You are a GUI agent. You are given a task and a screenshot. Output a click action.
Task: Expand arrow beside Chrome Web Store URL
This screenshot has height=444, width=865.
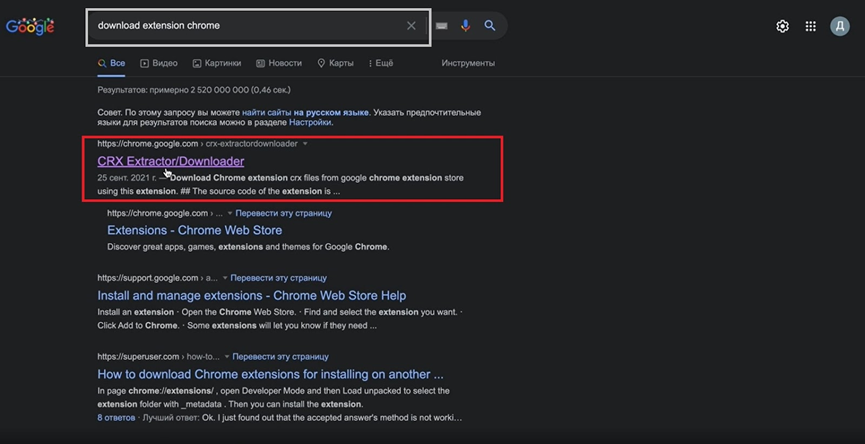coord(229,213)
